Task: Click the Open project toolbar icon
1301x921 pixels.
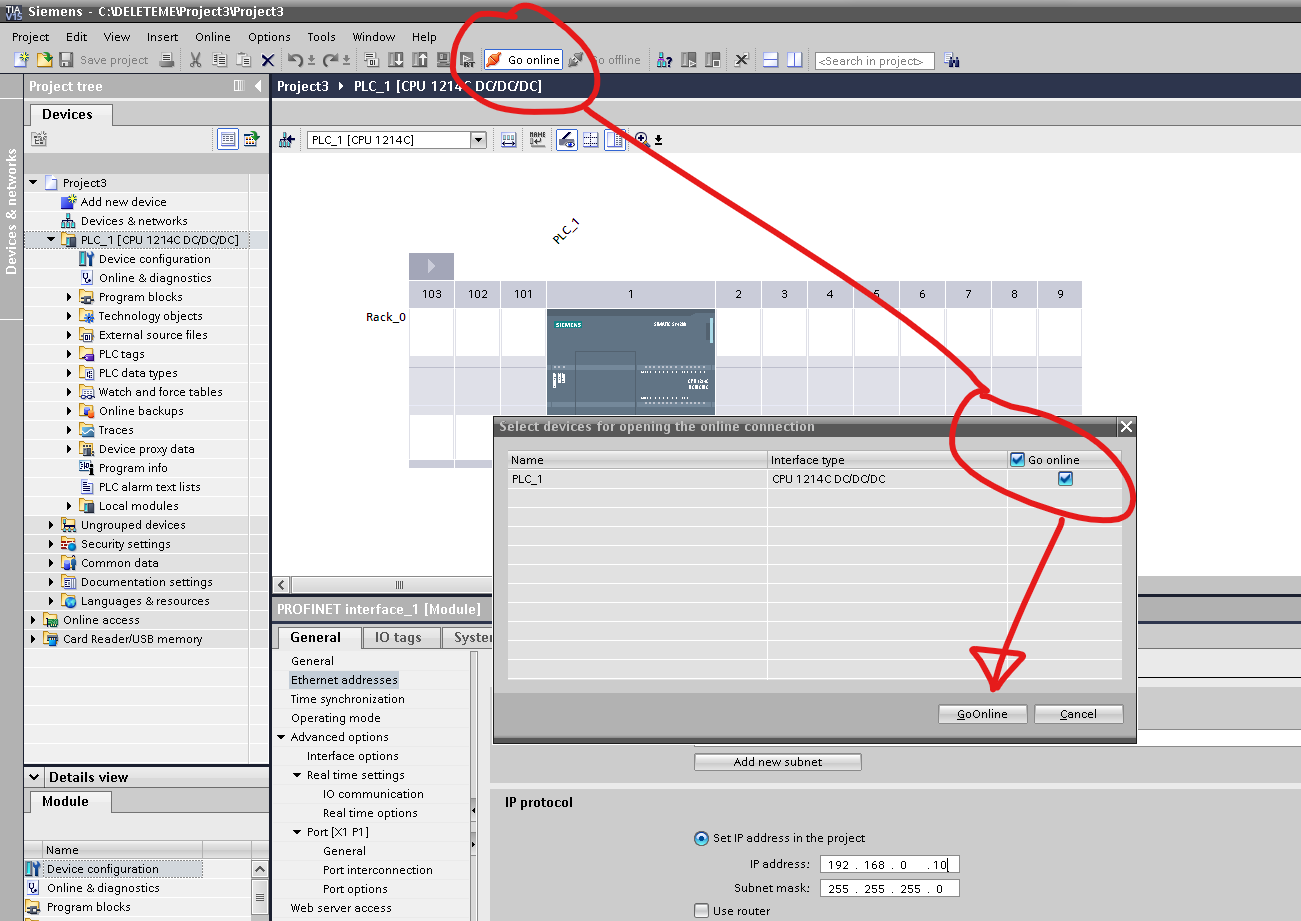Action: [44, 60]
